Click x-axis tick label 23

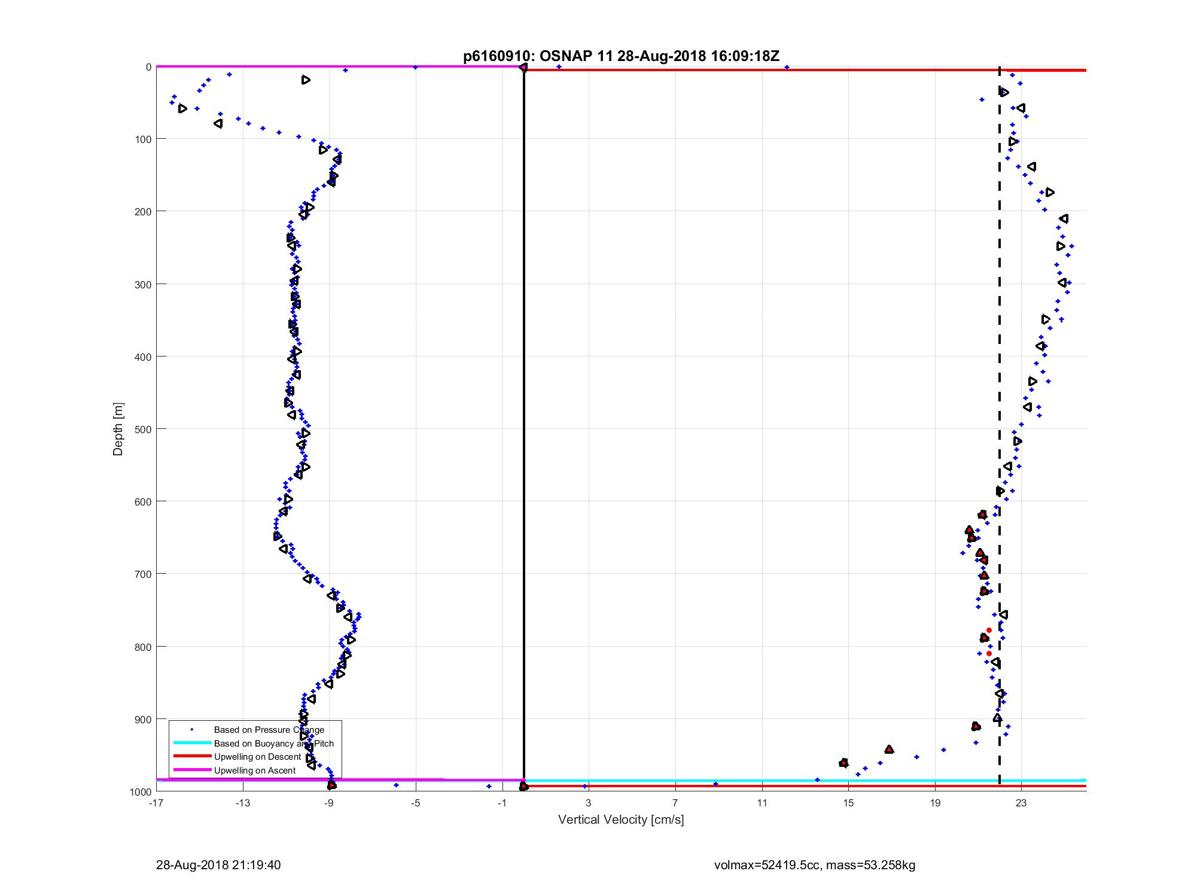(x=1021, y=802)
